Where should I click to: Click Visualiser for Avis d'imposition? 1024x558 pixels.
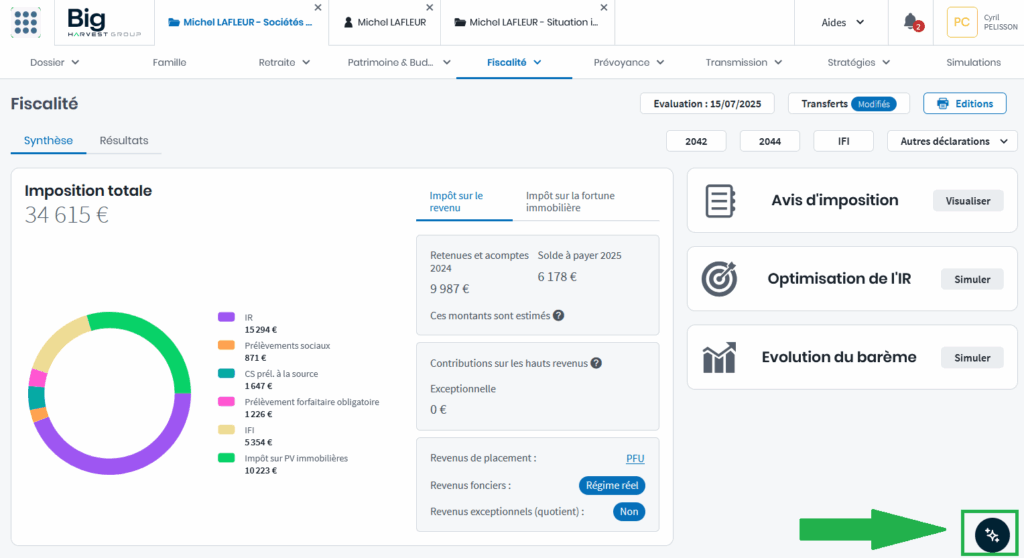pyautogui.click(x=968, y=201)
